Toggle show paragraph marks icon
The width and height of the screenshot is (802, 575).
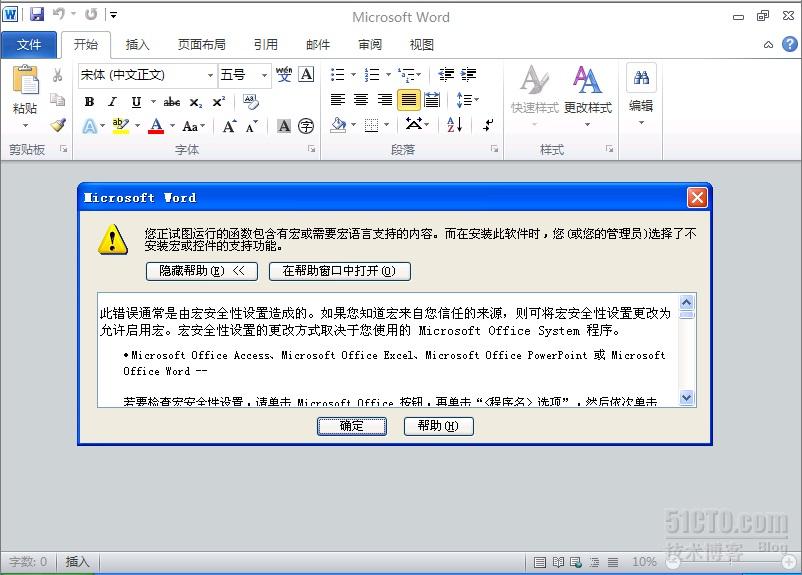(488, 124)
